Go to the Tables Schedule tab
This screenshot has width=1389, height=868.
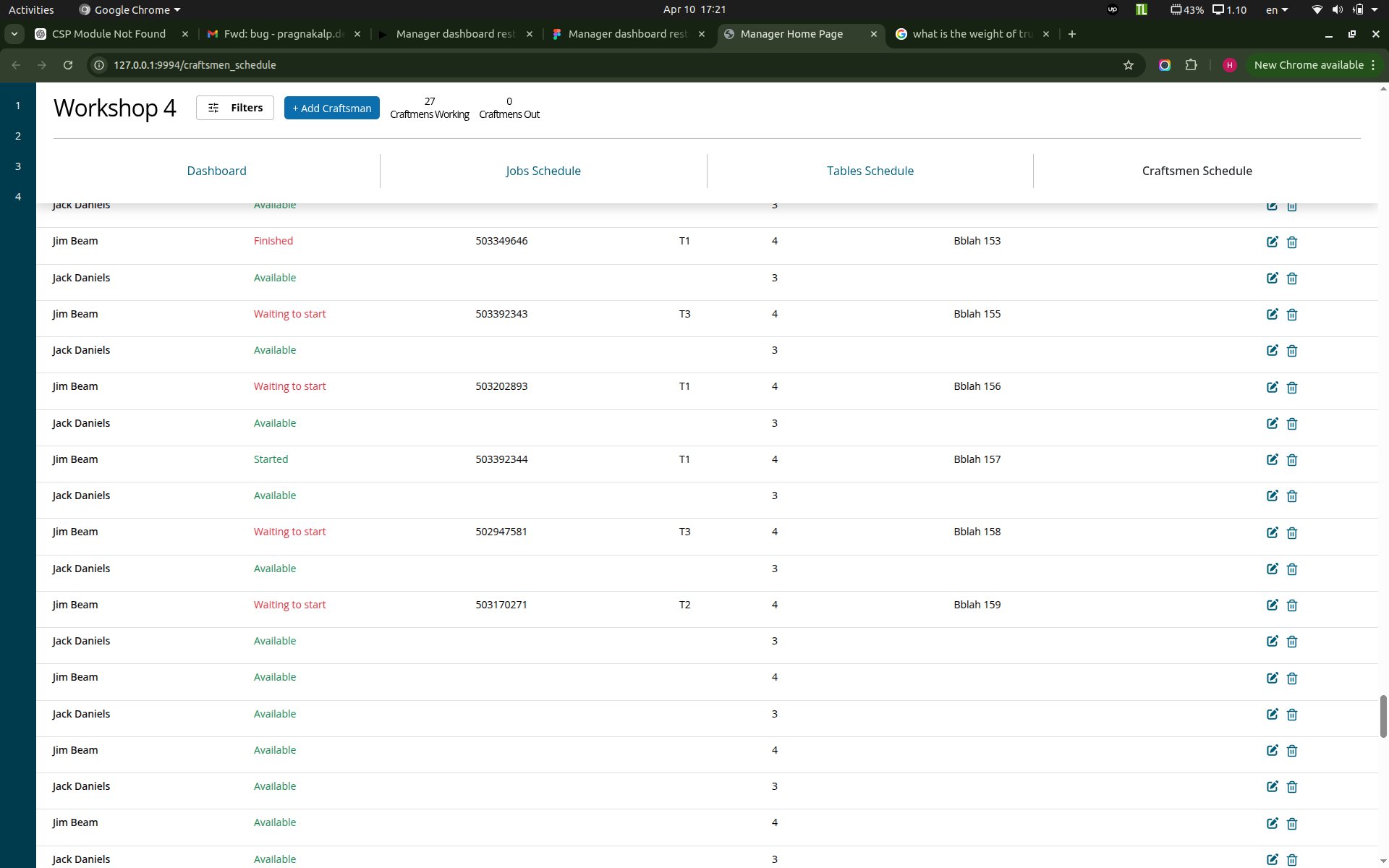click(x=870, y=171)
